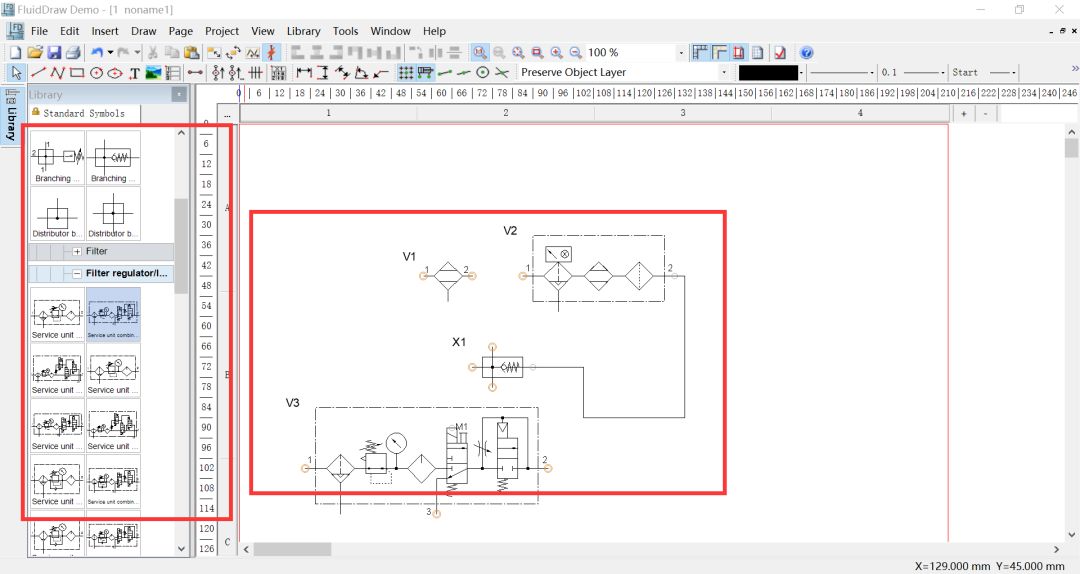This screenshot has height=574, width=1080.
Task: Open the Help question mark icon
Action: (x=806, y=52)
